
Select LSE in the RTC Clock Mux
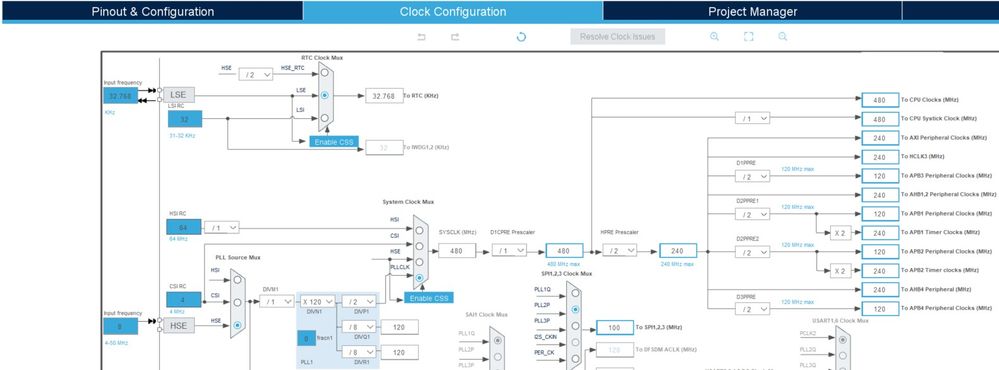[325, 95]
